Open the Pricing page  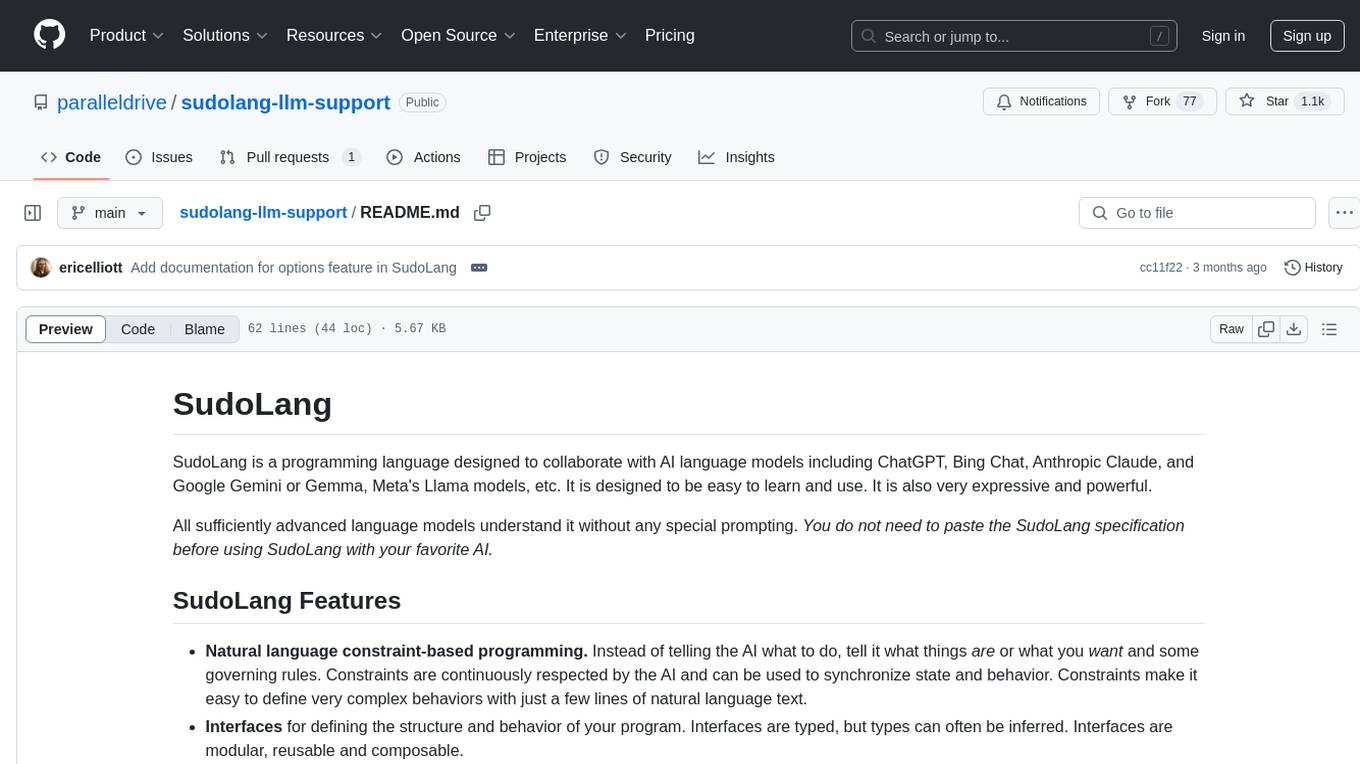pyautogui.click(x=670, y=35)
